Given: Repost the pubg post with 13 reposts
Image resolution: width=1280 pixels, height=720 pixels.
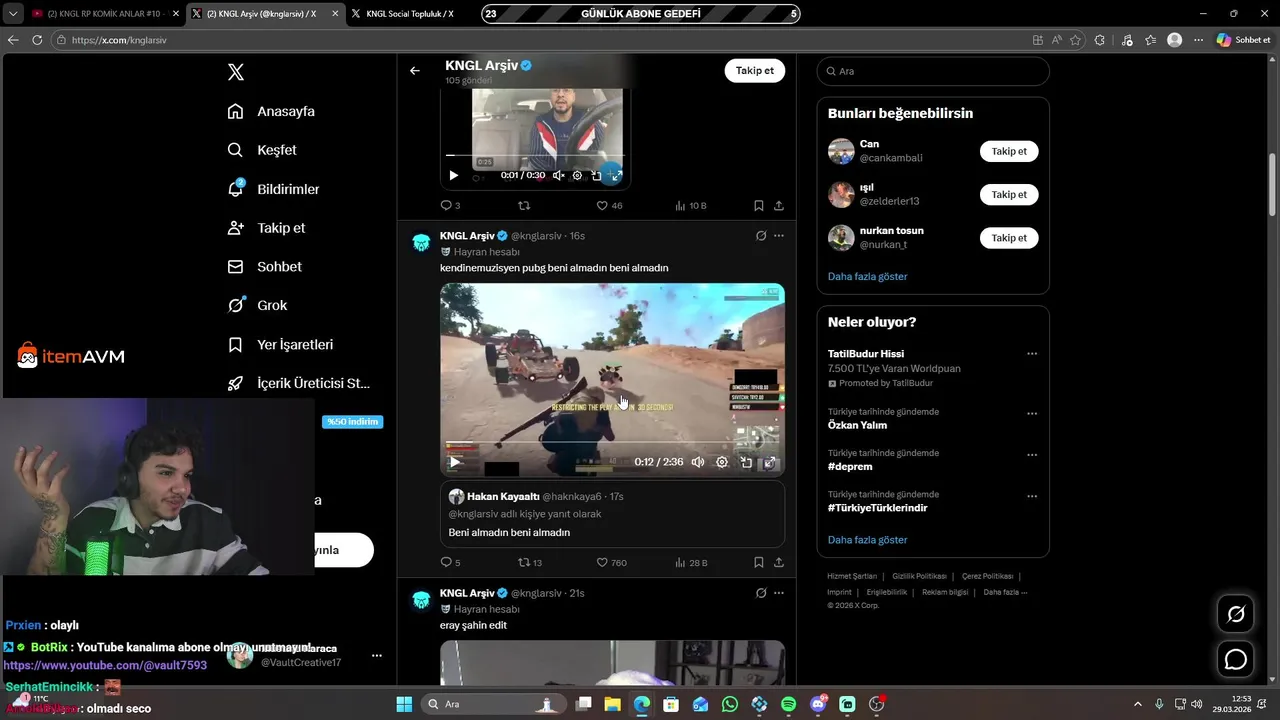Looking at the screenshot, I should 529,562.
